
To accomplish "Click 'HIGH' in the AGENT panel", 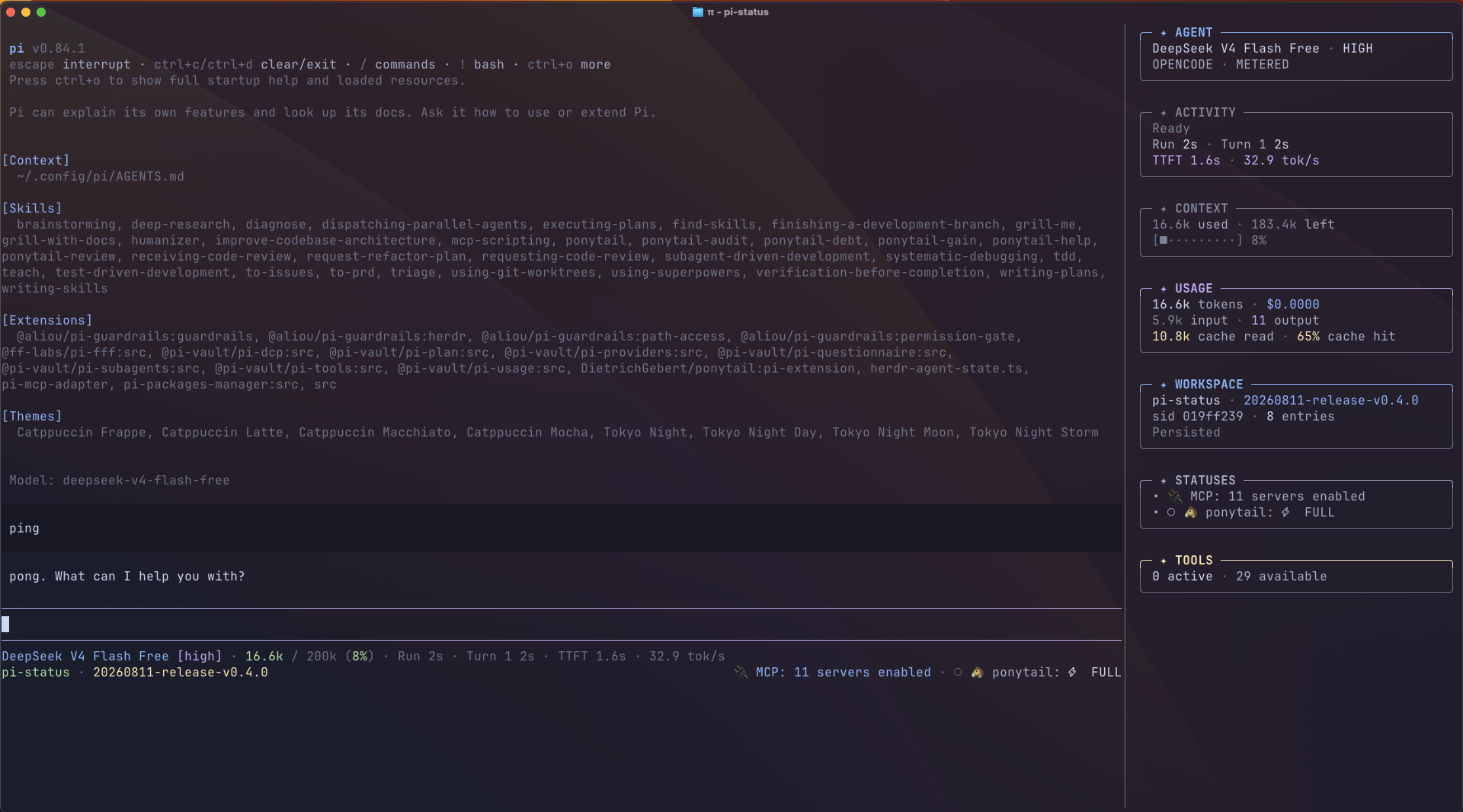I will [x=1358, y=49].
